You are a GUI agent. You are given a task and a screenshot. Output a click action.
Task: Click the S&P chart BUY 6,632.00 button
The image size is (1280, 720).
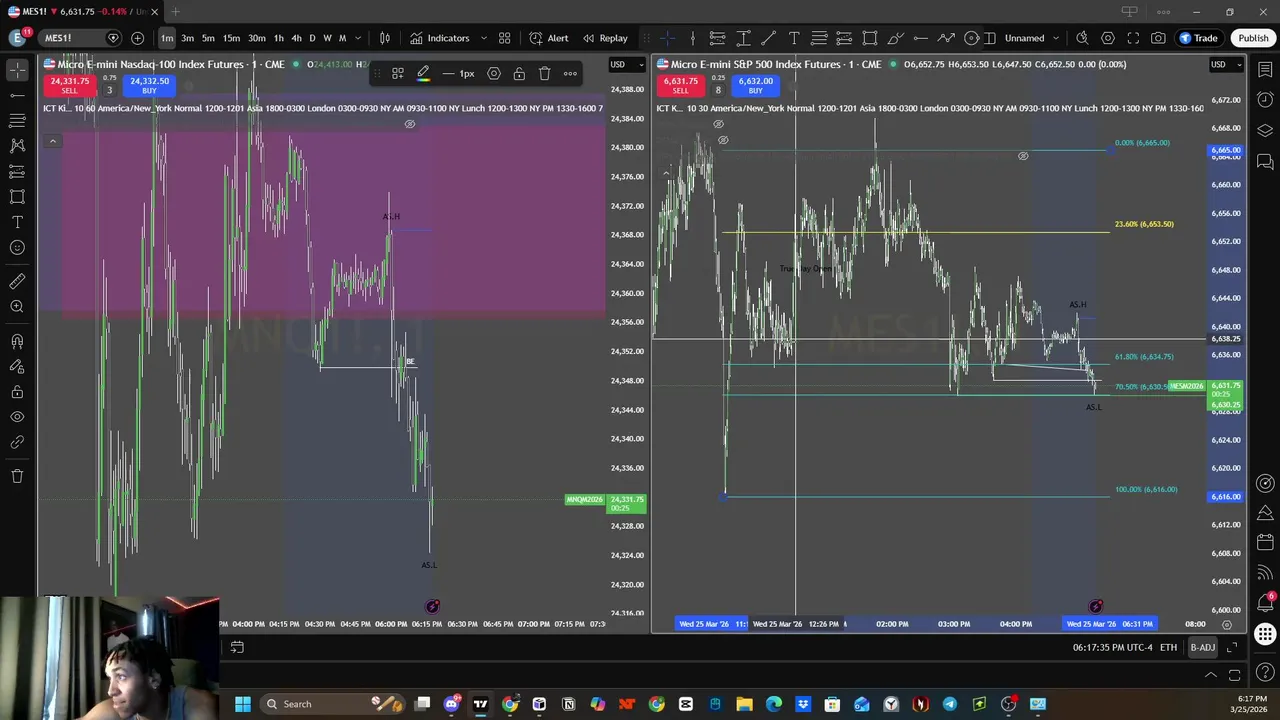755,85
